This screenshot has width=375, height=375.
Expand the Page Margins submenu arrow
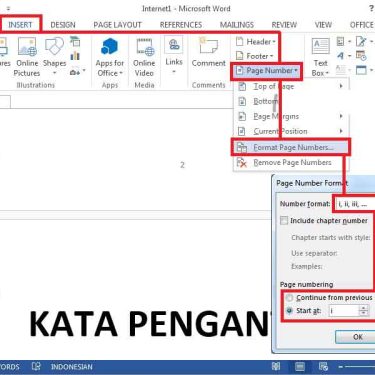341,116
